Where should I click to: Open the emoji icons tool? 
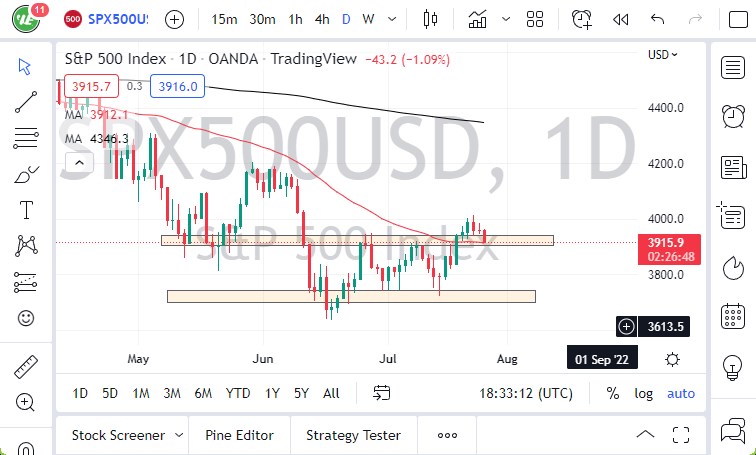point(26,318)
